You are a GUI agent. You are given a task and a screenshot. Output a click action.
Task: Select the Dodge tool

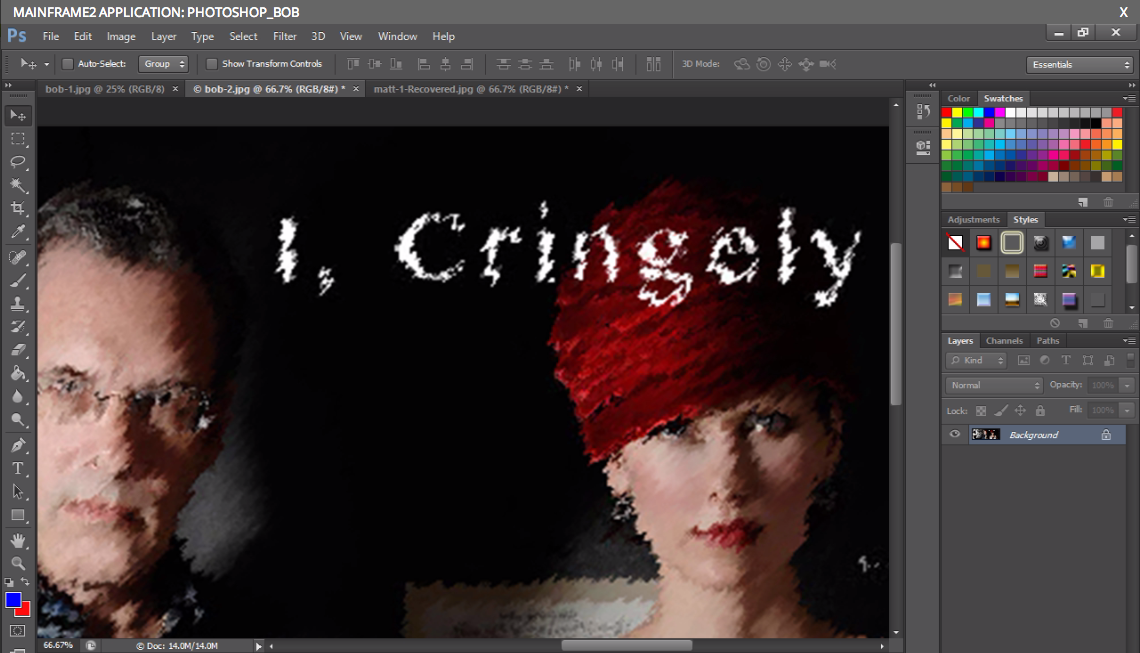[x=18, y=420]
